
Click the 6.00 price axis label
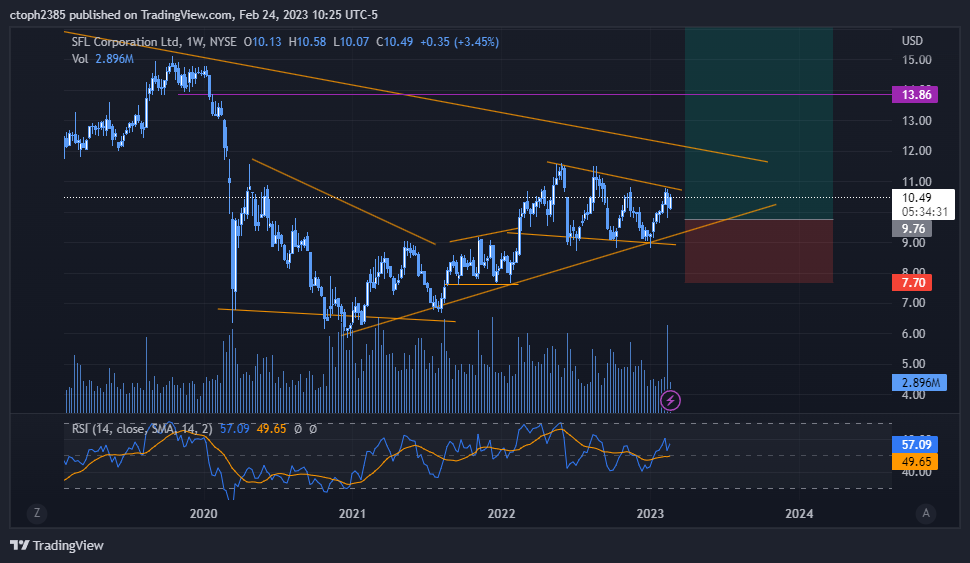916,333
